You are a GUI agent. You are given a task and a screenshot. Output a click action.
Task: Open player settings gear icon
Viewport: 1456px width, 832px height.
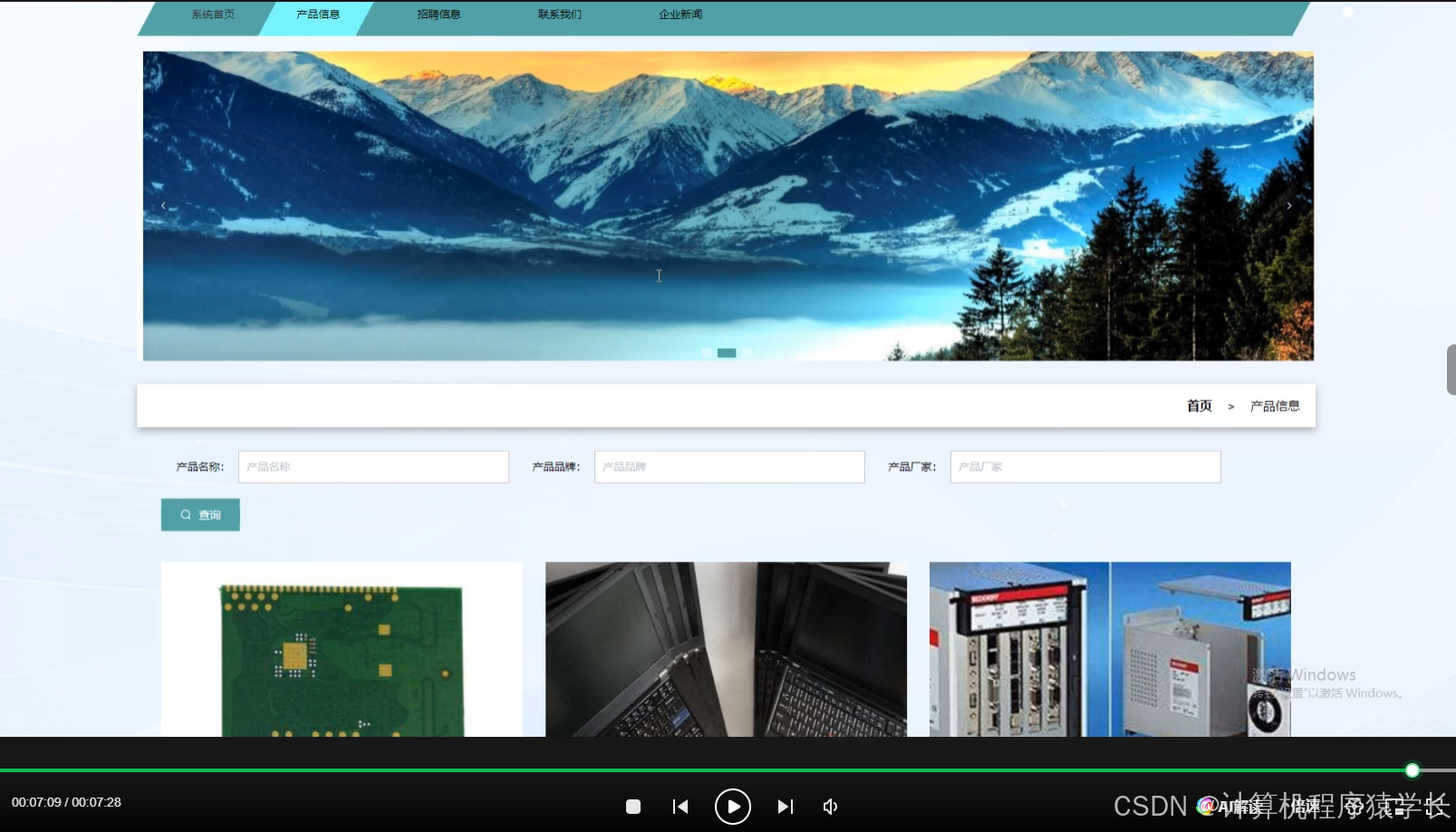tap(1355, 807)
